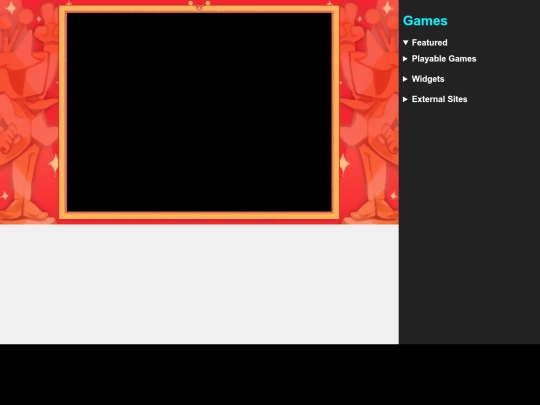The height and width of the screenshot is (405, 540).
Task: Expand the Playable Games triangle
Action: coord(405,59)
